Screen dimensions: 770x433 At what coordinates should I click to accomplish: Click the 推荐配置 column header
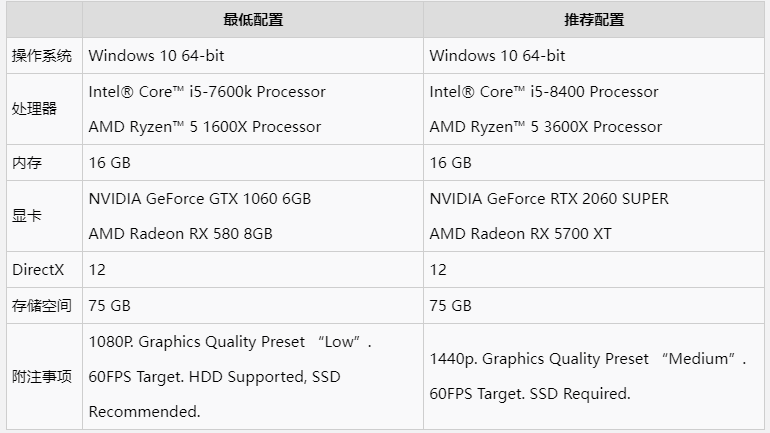594,20
